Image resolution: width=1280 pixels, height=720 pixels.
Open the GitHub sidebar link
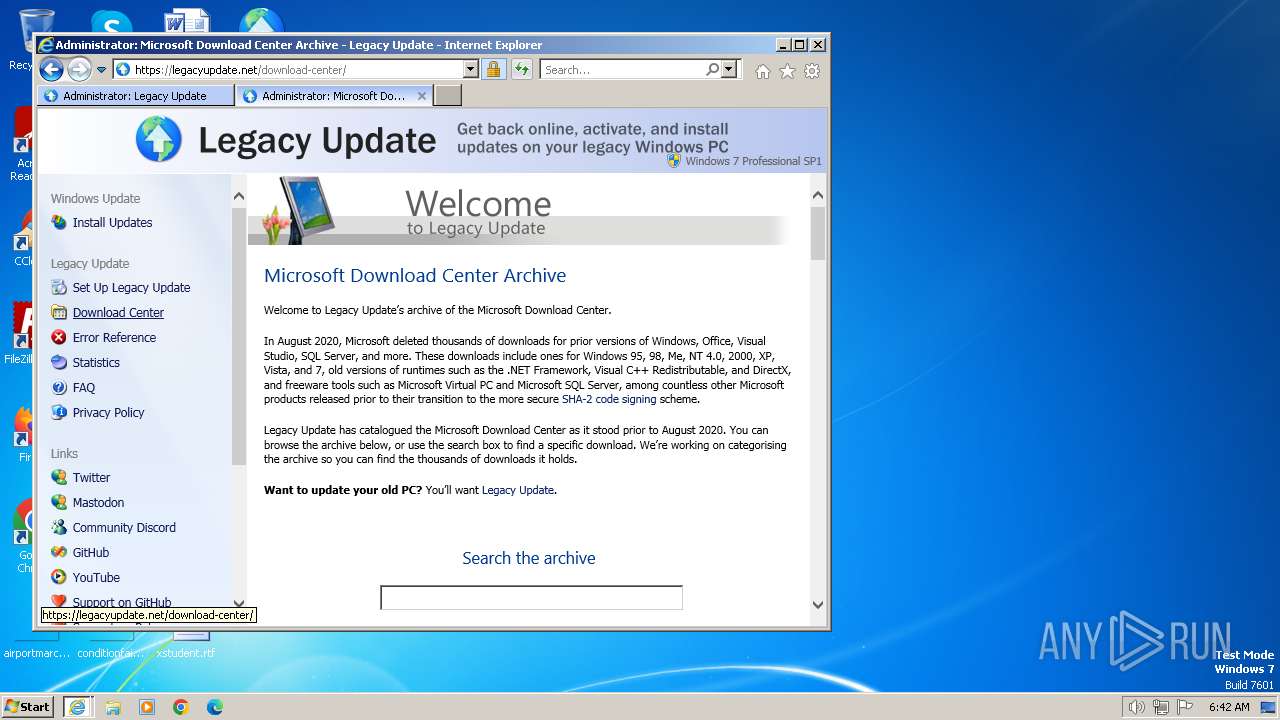(x=91, y=553)
